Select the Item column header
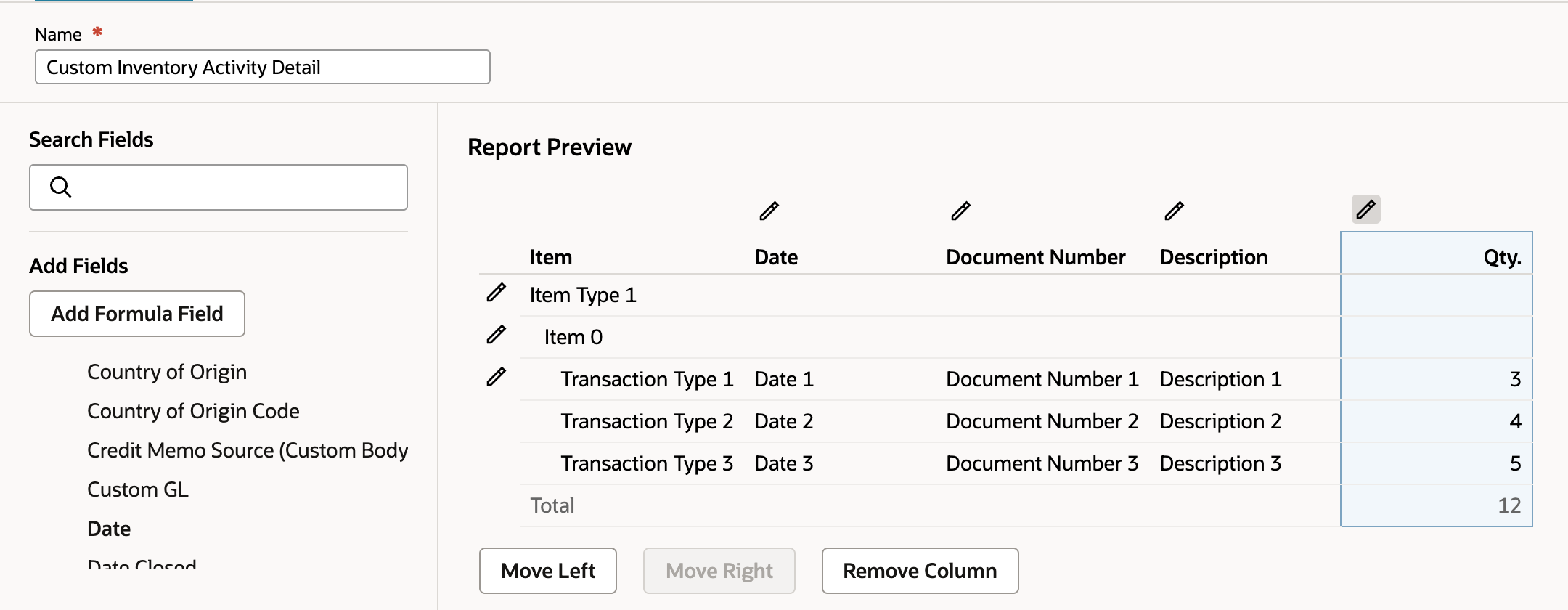 pyautogui.click(x=551, y=257)
